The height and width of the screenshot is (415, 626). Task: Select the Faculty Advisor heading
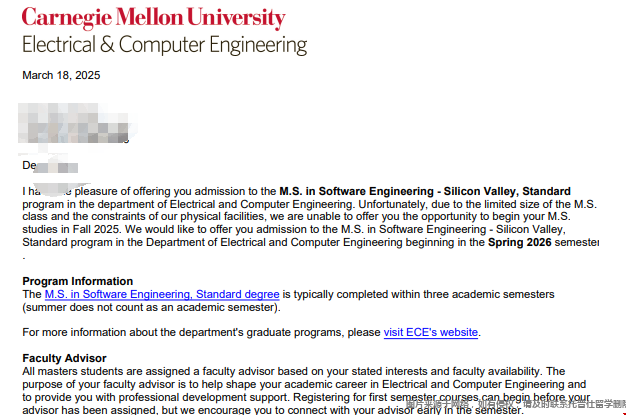point(64,358)
